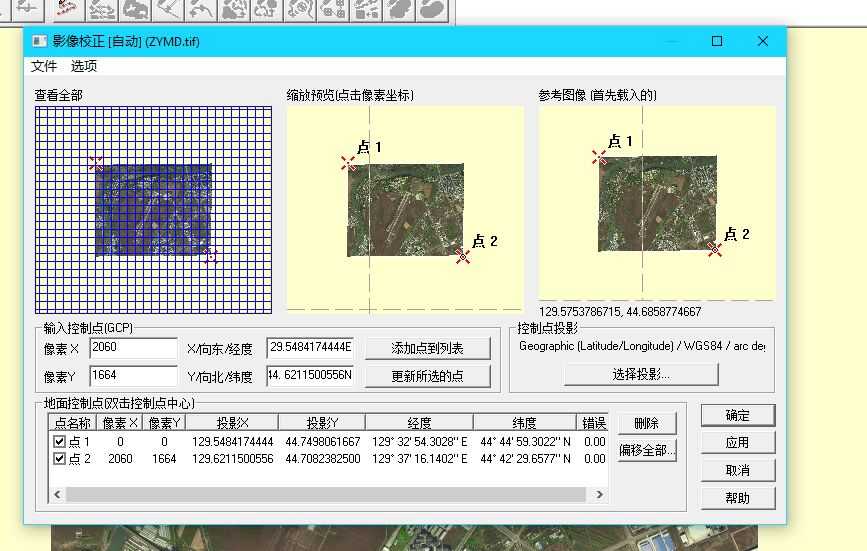The height and width of the screenshot is (551, 867).
Task: Click the satellite image in 参考图像 pane
Action: point(657,203)
